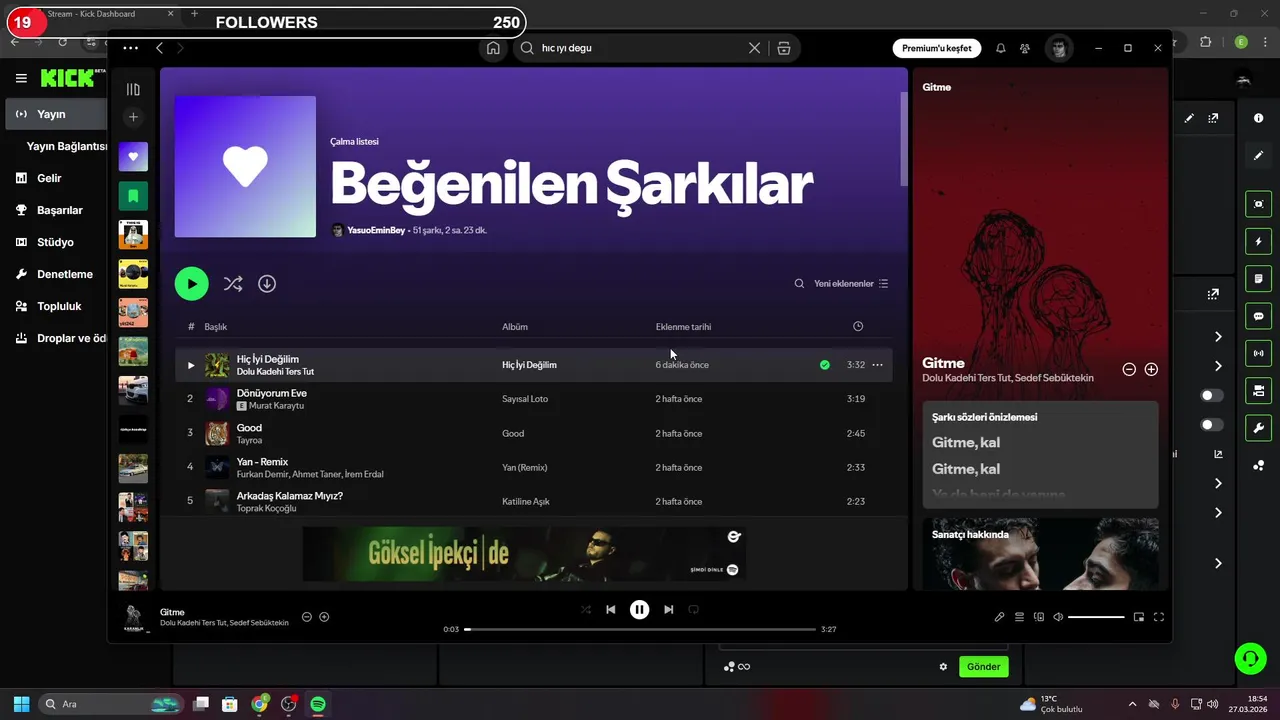Screen dimensions: 1280x720
Task: Clear Spotify search with X icon
Action: click(754, 48)
